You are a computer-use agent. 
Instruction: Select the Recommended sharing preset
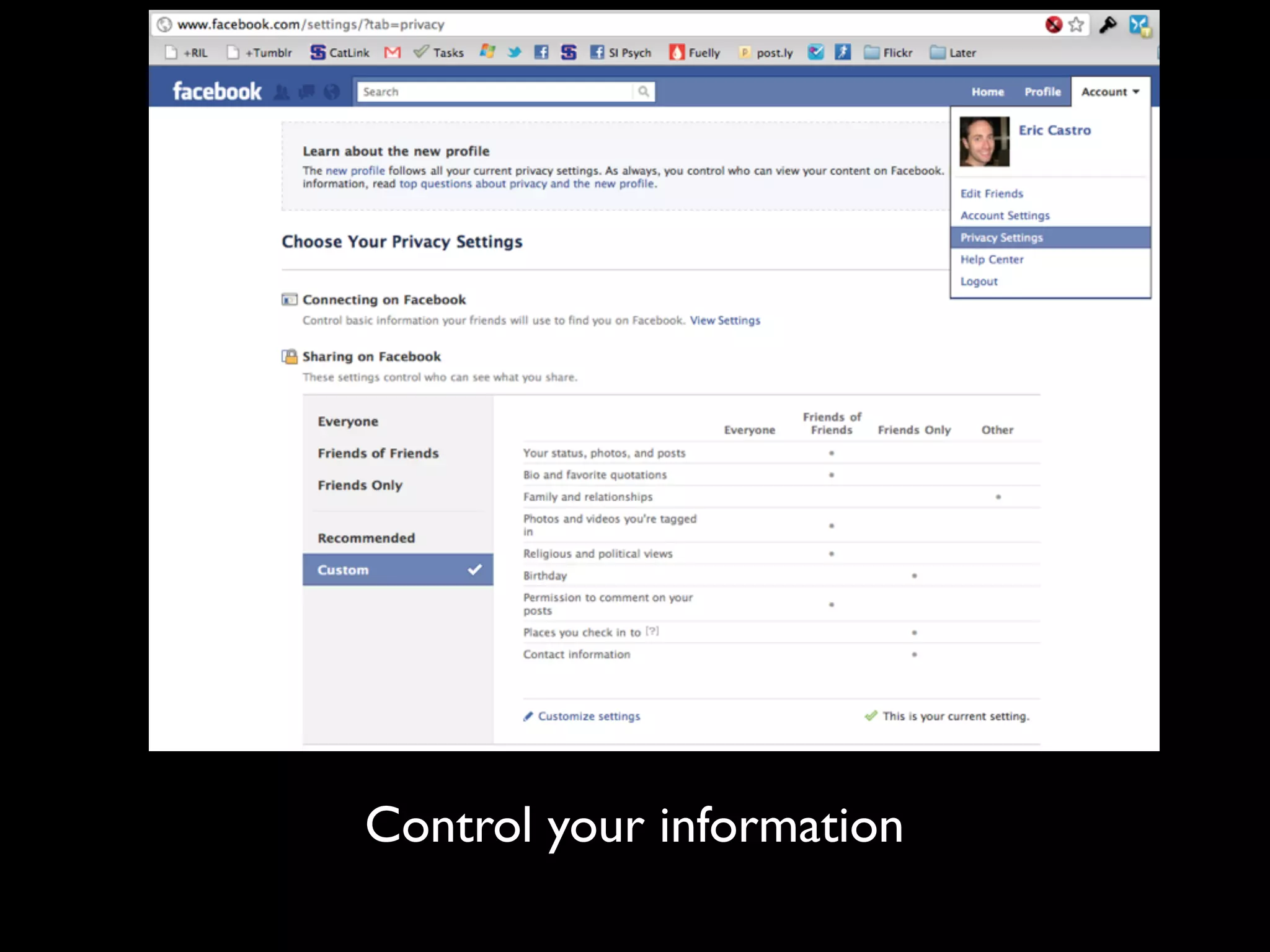[397, 538]
